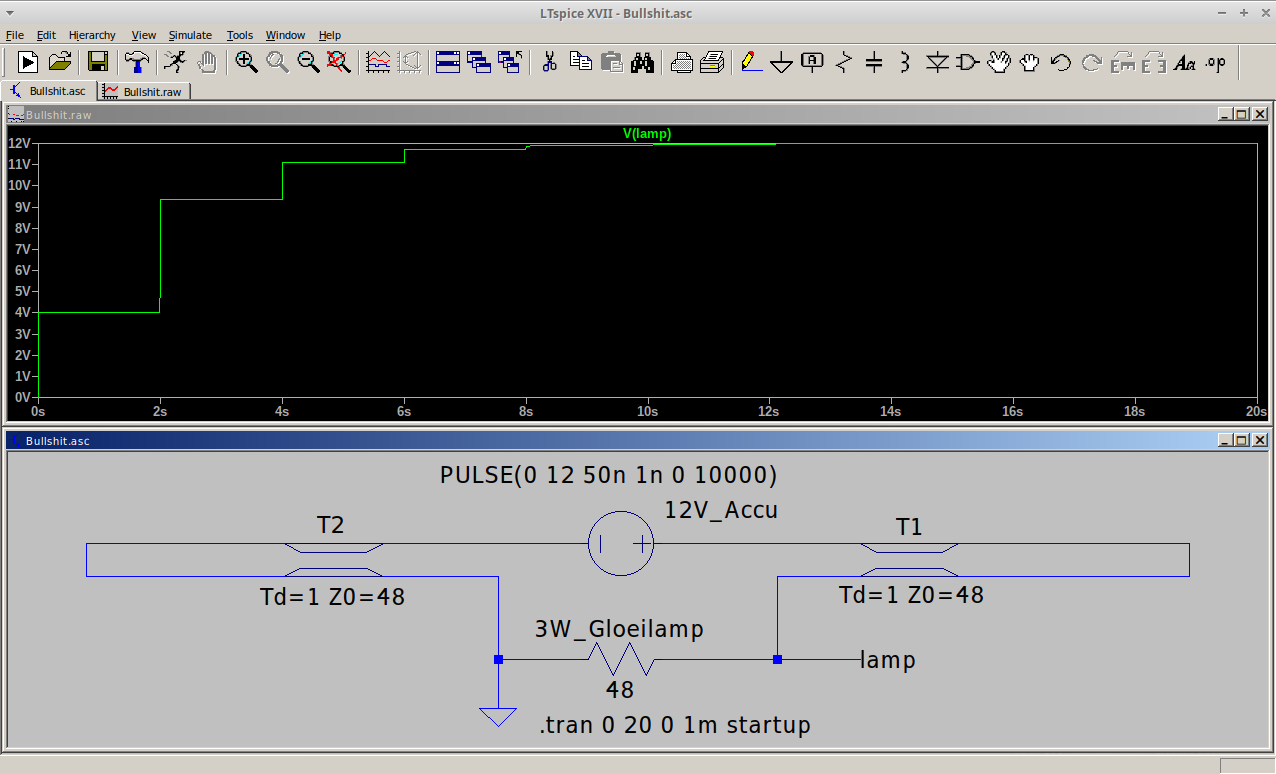Click the 3W_Gloeilamp resistor symbol
This screenshot has width=1276, height=774.
(620, 660)
